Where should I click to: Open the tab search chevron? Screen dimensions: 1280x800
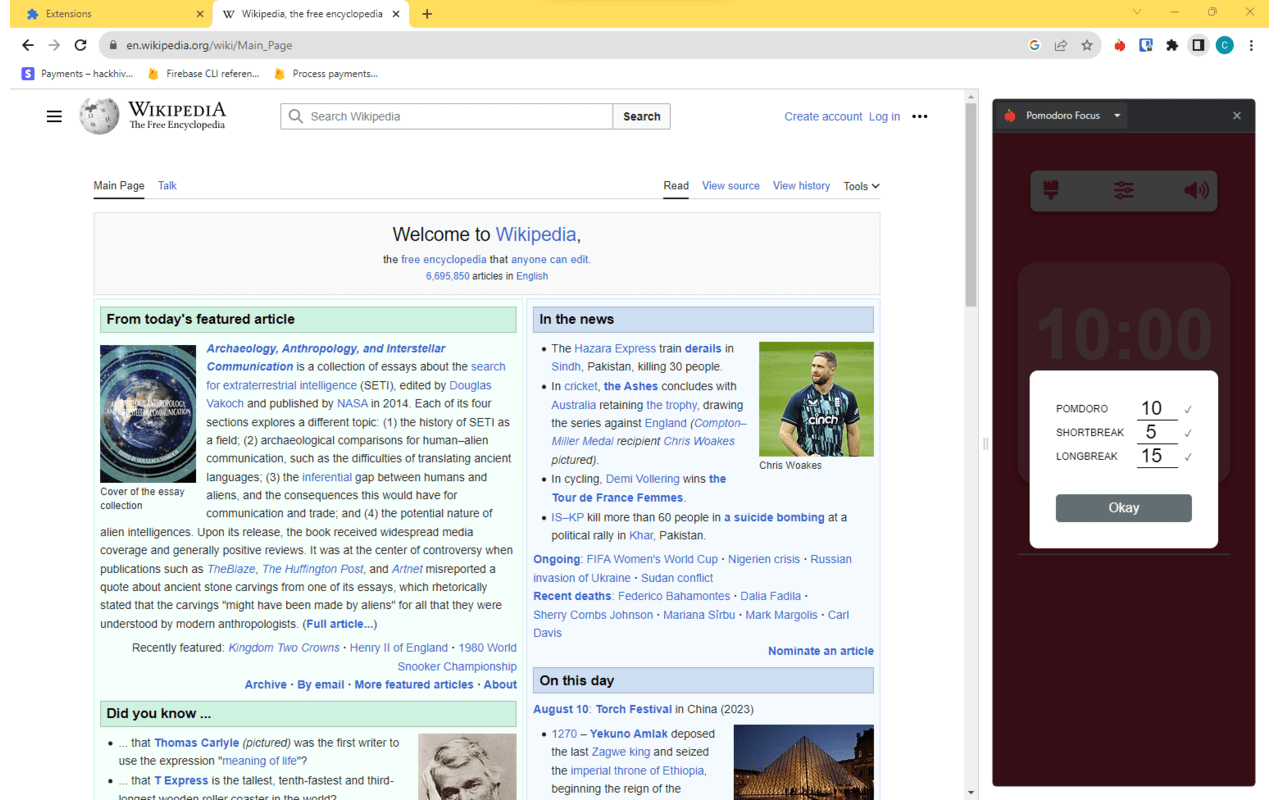click(1136, 12)
